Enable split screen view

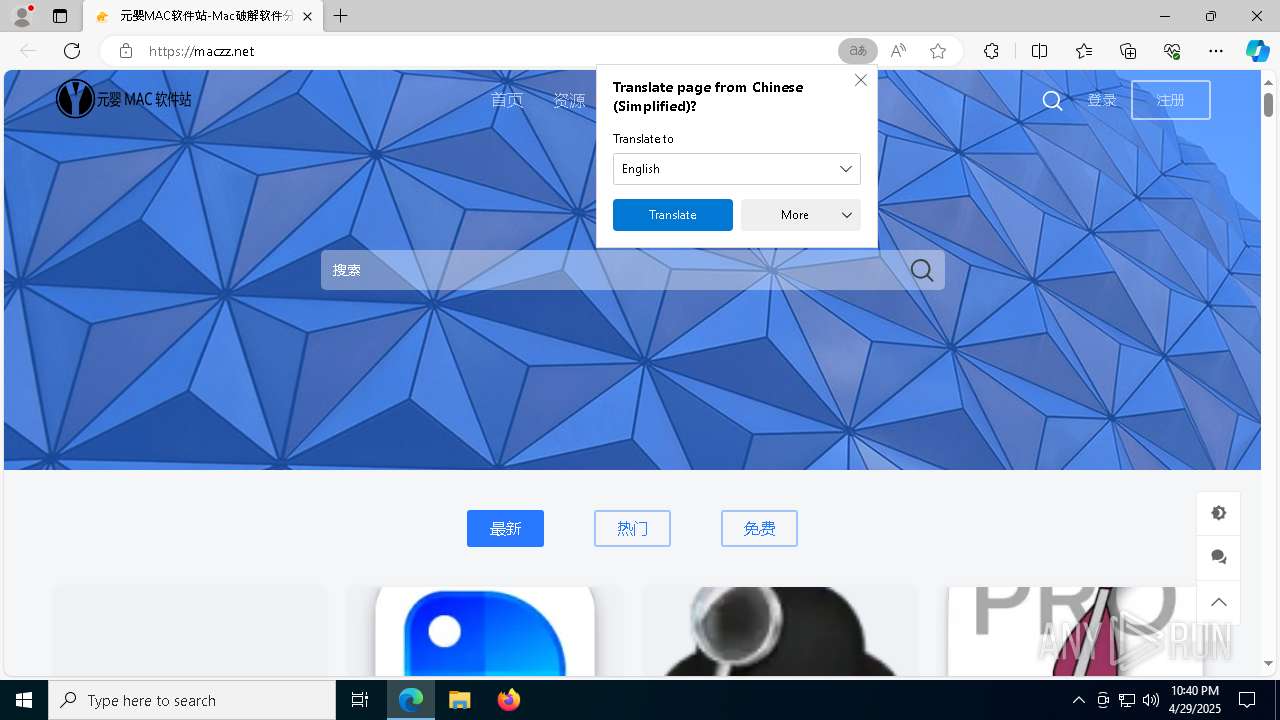(1040, 51)
